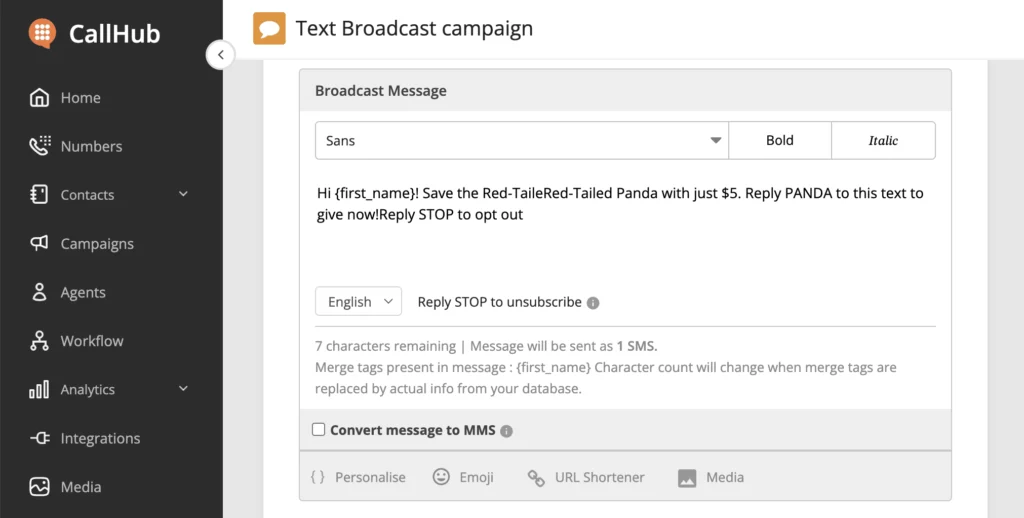Viewport: 1024px width, 518px height.
Task: Go to Campaigns in the sidebar
Action: 96,243
